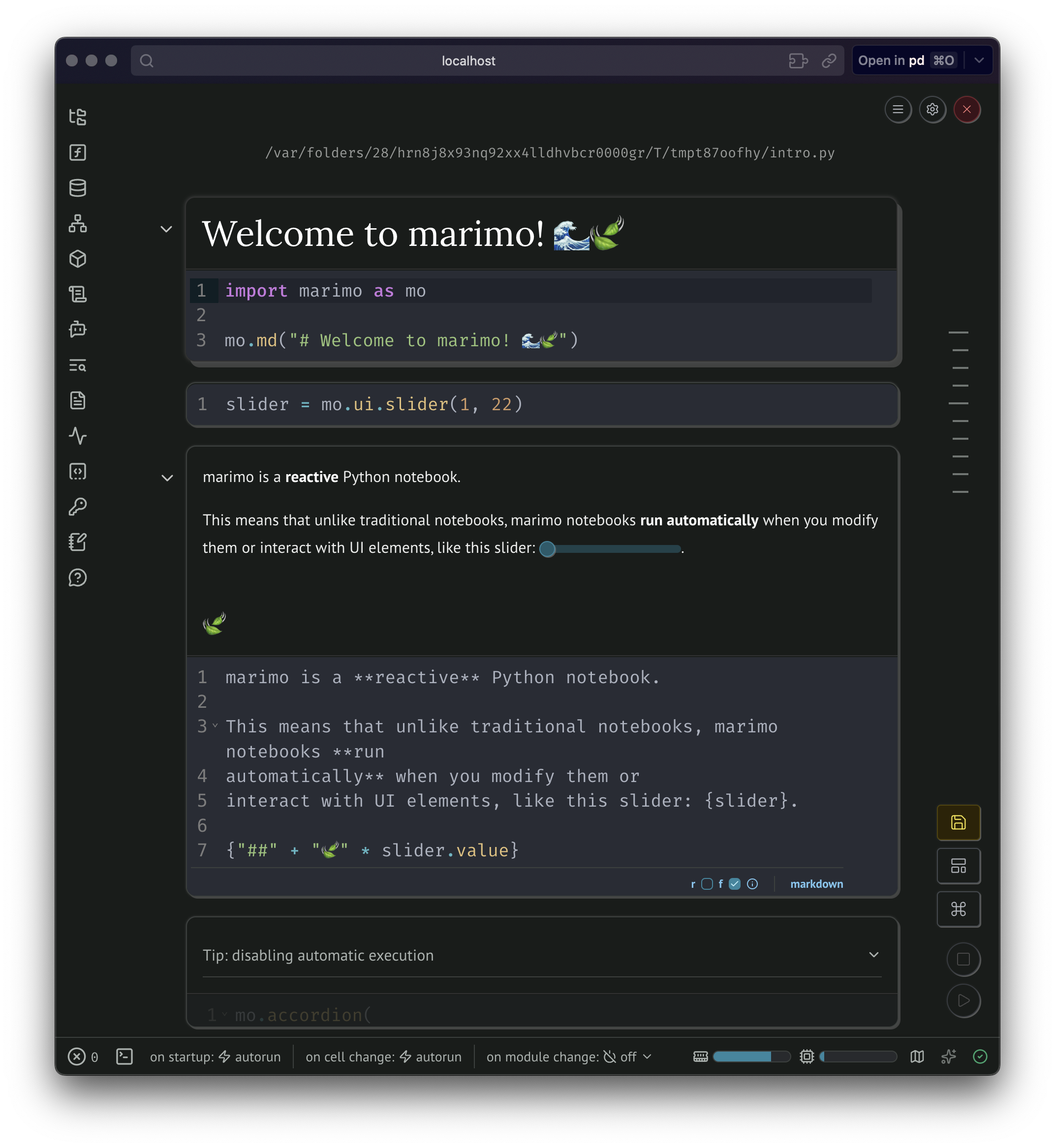The width and height of the screenshot is (1055, 1148).
Task: Click the localhost address bar
Action: coord(468,61)
